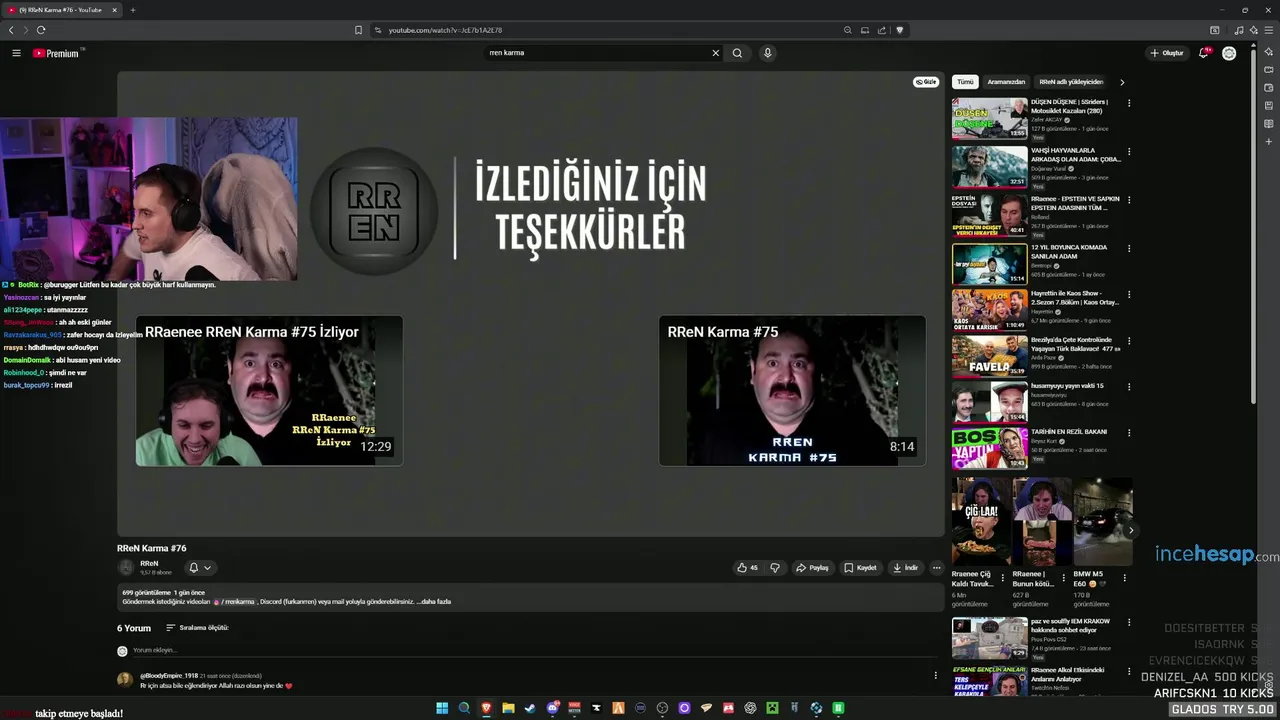Open FAVELA Brazil video thumbnail
1280x720 pixels.
tap(989, 356)
